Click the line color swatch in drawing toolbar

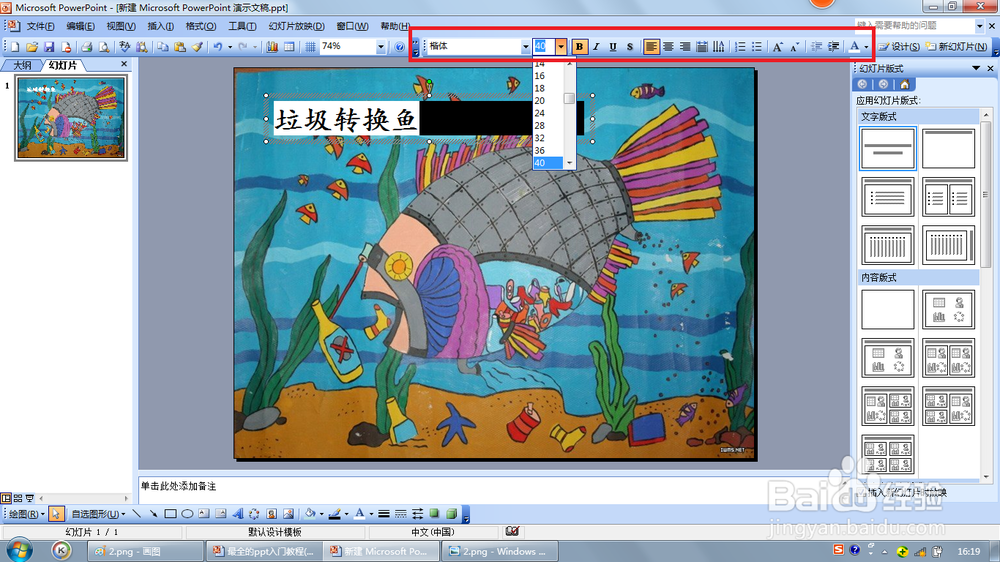click(334, 514)
